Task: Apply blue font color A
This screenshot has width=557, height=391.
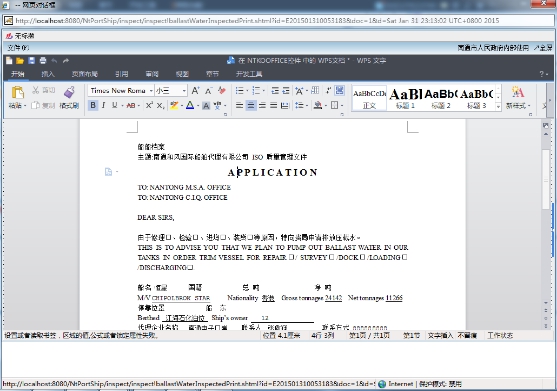Action: tap(190, 105)
